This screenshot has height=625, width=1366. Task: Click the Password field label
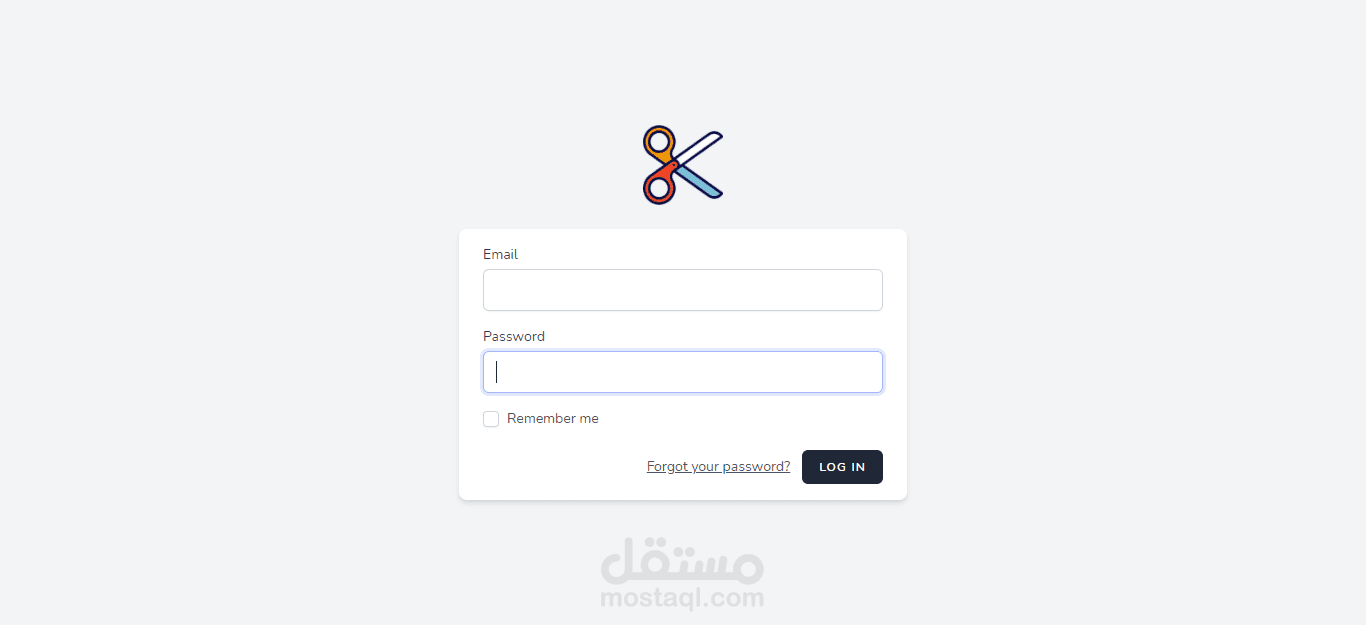514,336
